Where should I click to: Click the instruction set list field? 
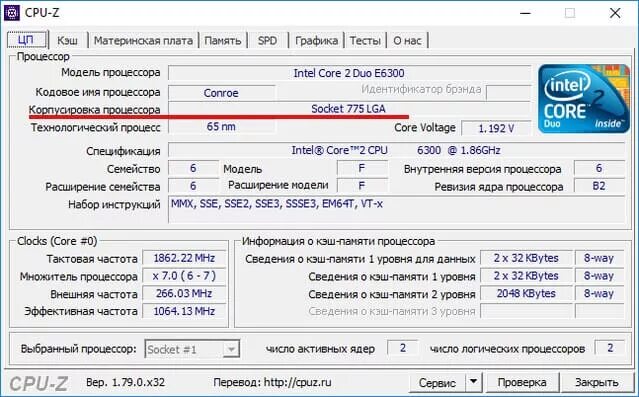click(x=397, y=210)
